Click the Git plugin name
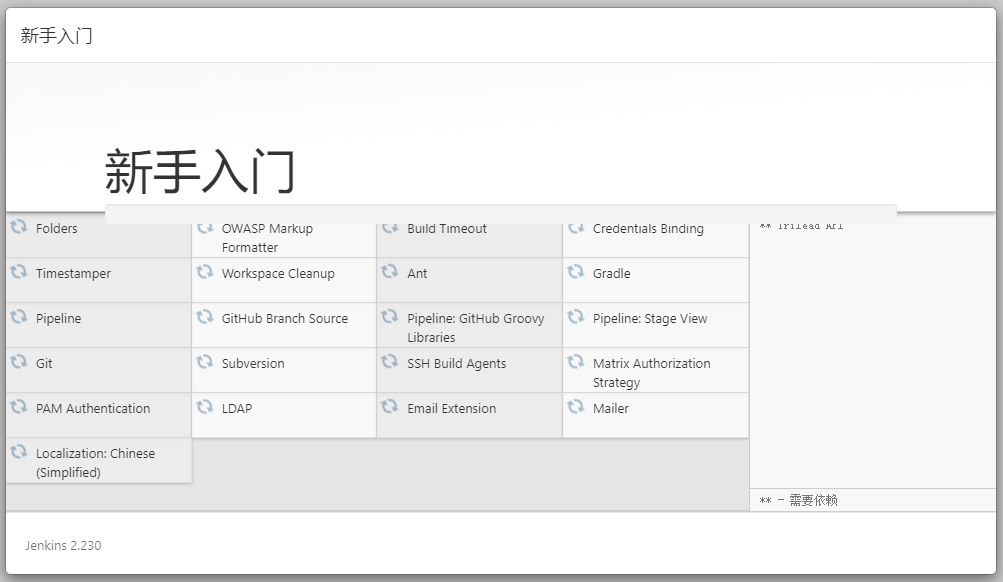This screenshot has width=1003, height=582. [44, 363]
